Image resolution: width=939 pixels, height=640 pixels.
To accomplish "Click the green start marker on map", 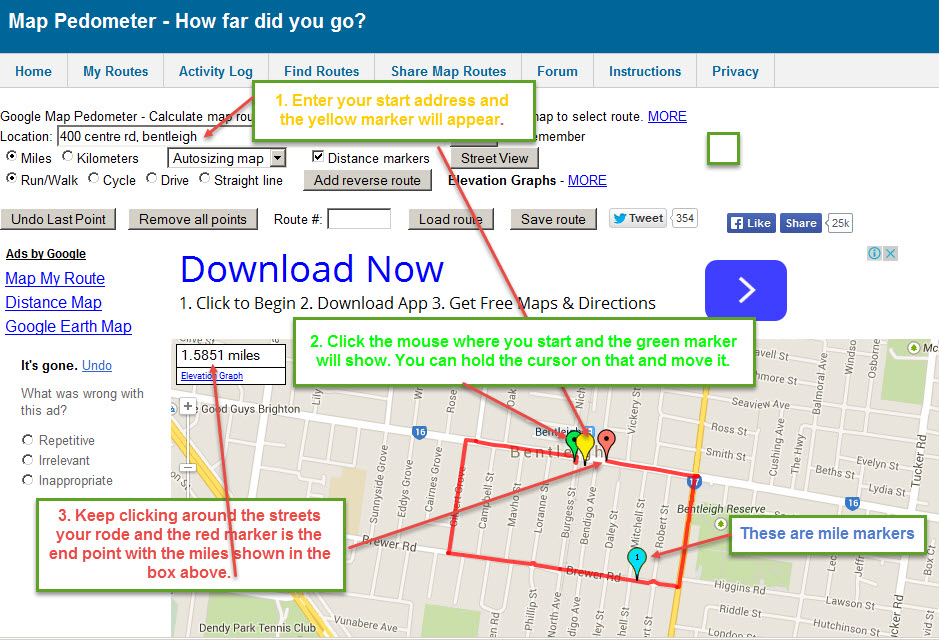I will point(573,441).
